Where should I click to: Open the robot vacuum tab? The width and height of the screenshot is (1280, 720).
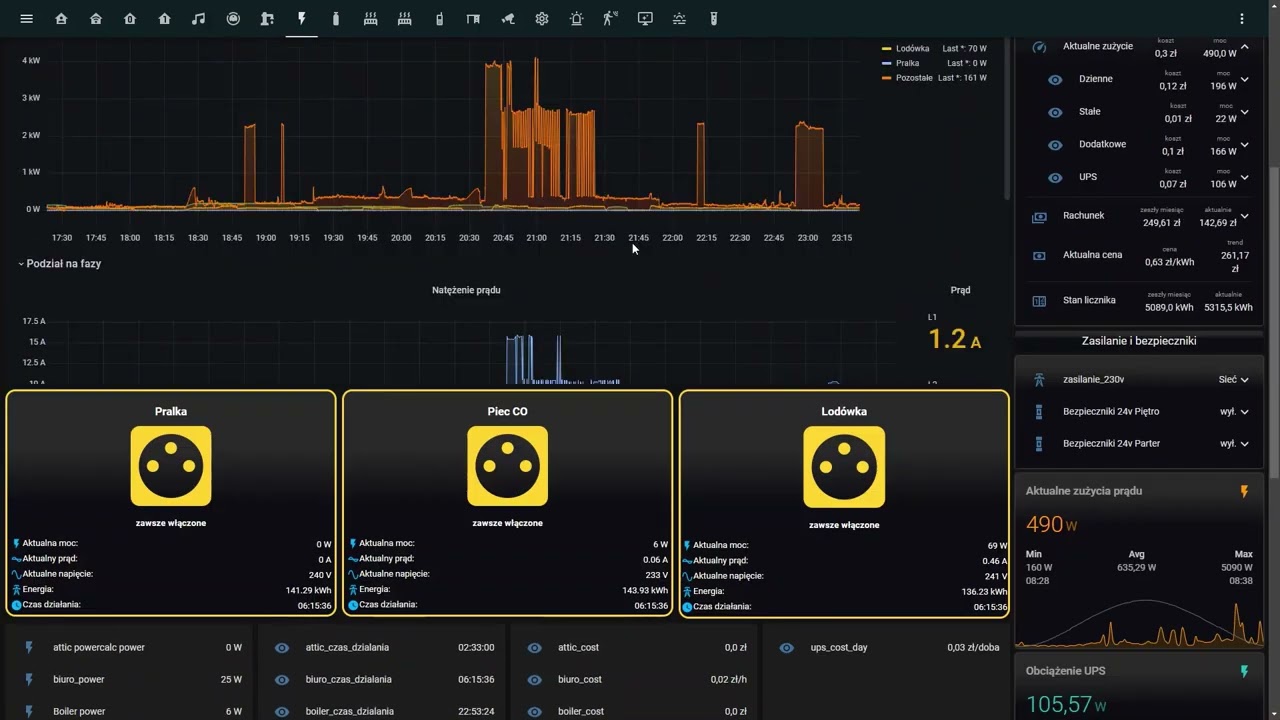point(233,19)
